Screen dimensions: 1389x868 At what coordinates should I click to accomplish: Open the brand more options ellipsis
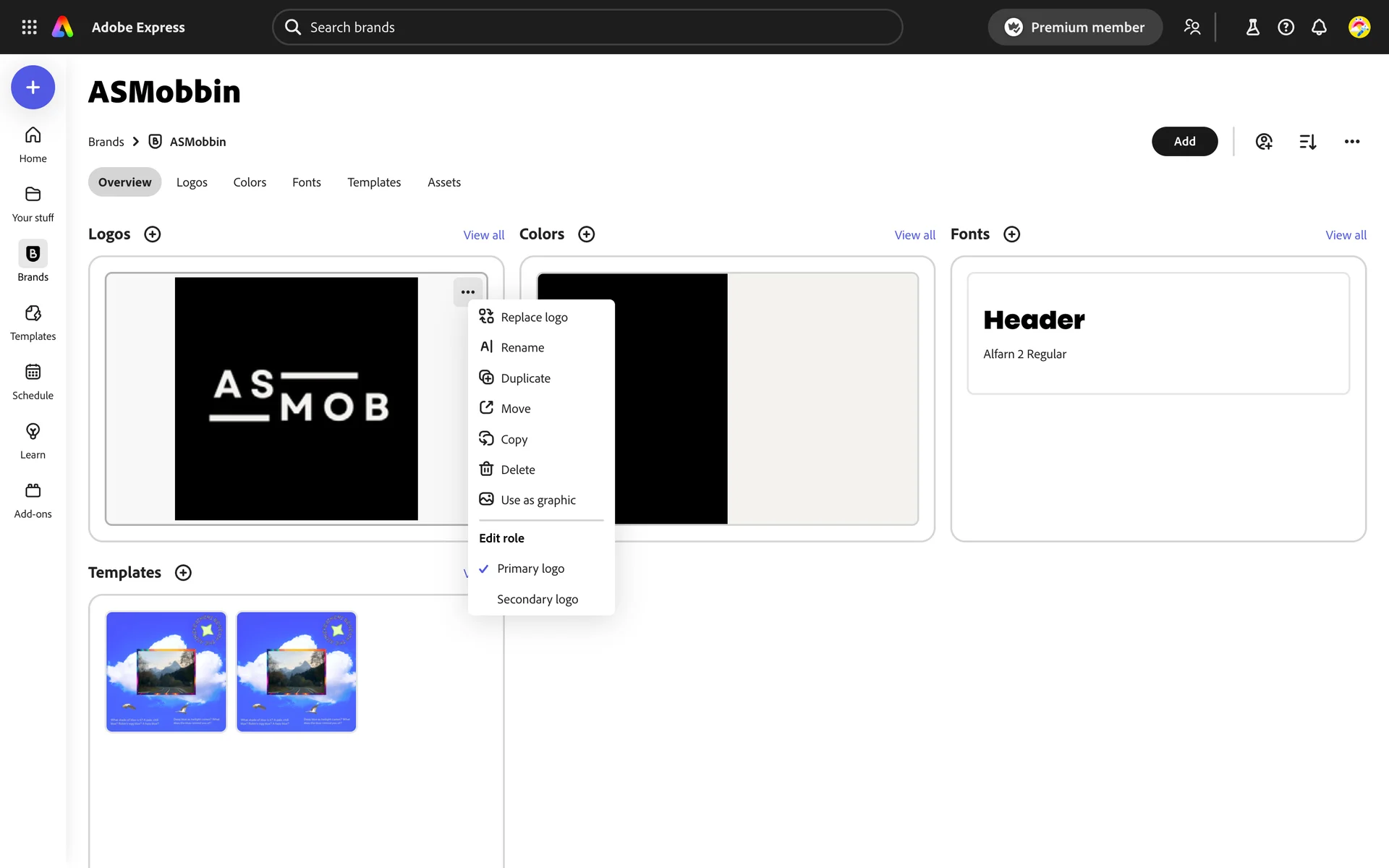1351,142
